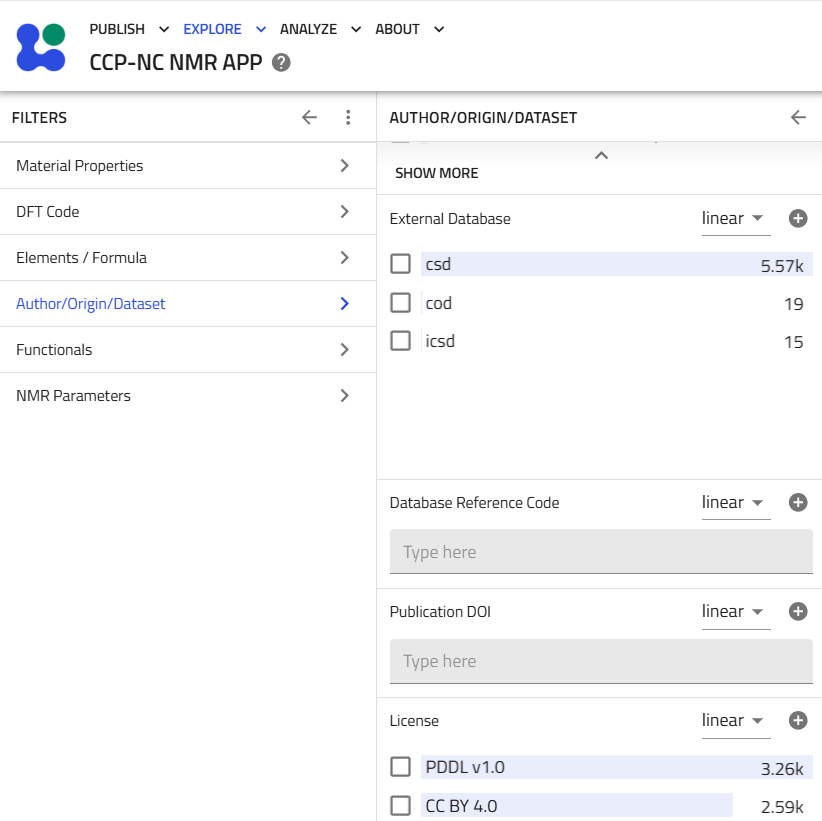Screen dimensions: 822x821
Task: Click the CC BY 4.0 count 2.59k
Action: pyautogui.click(x=782, y=807)
